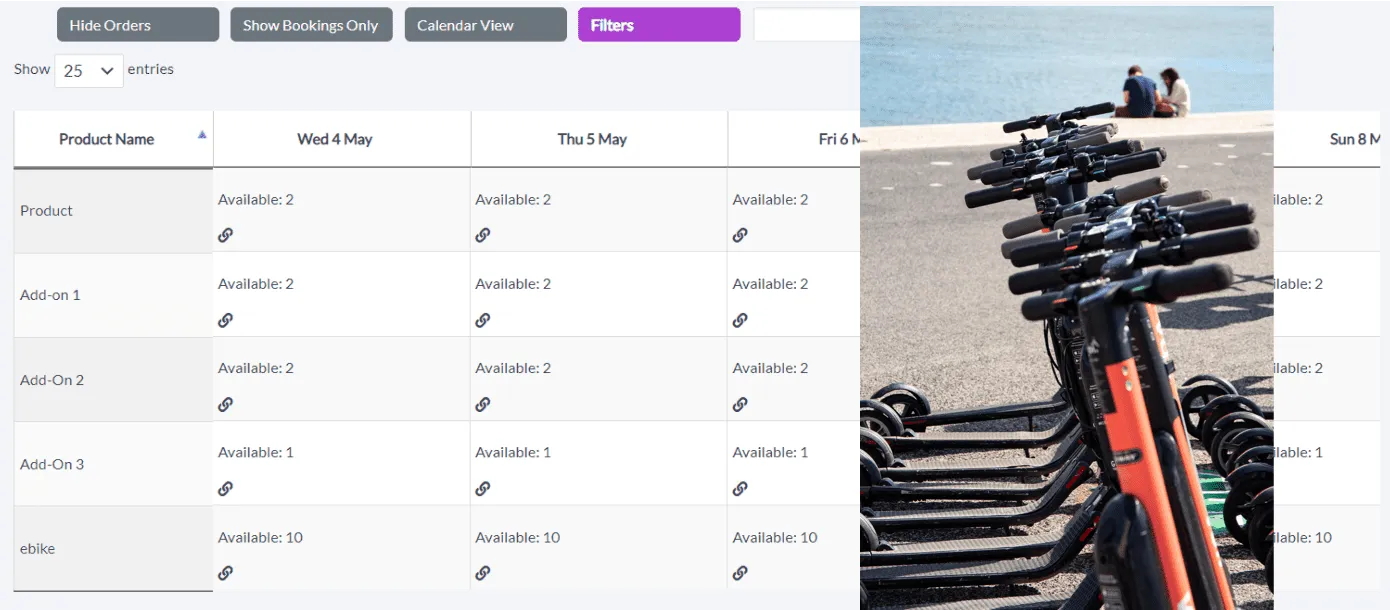
Task: Click link icon for Product on Fri 6 May
Action: point(740,235)
